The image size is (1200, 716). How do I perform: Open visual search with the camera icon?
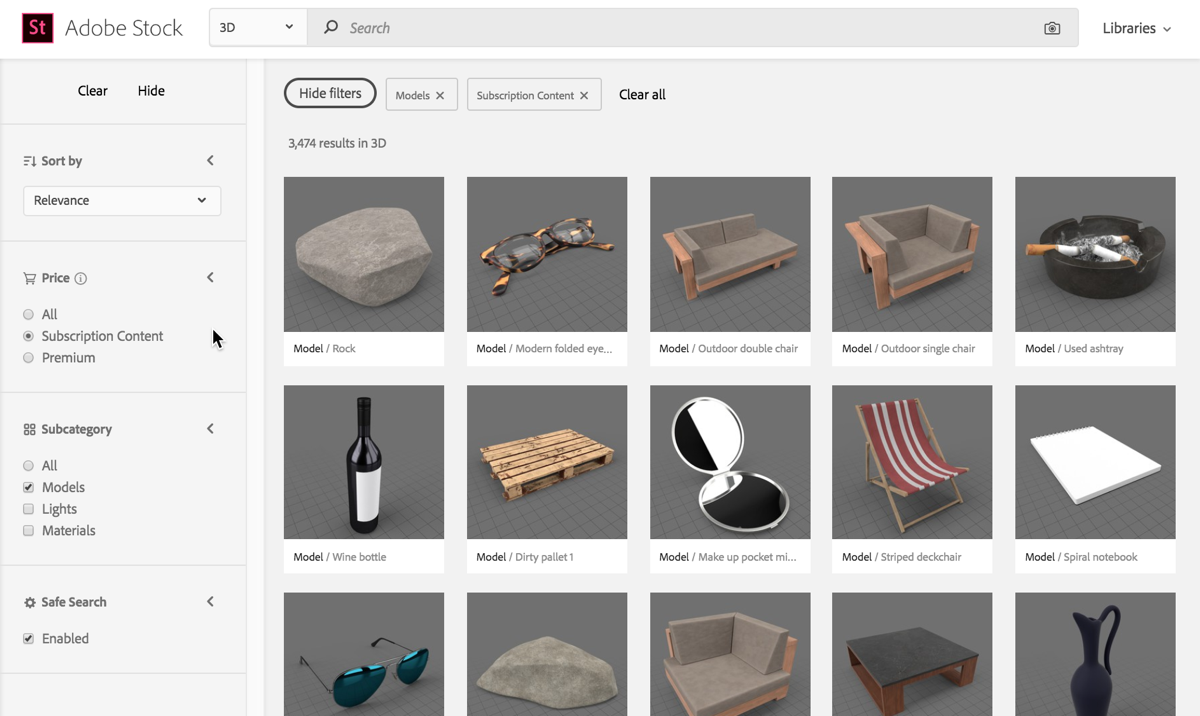(x=1052, y=28)
